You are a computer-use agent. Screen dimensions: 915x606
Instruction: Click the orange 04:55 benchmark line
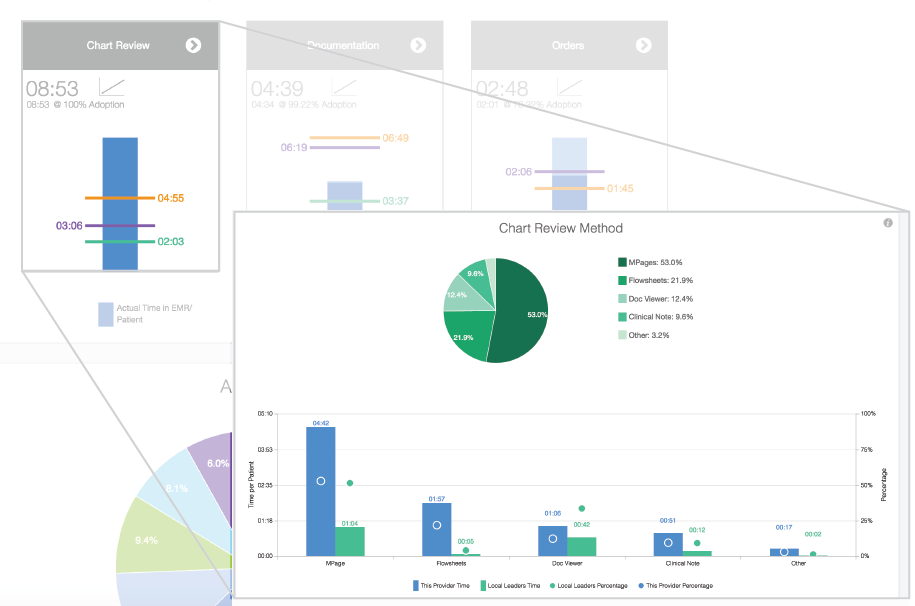(120, 198)
